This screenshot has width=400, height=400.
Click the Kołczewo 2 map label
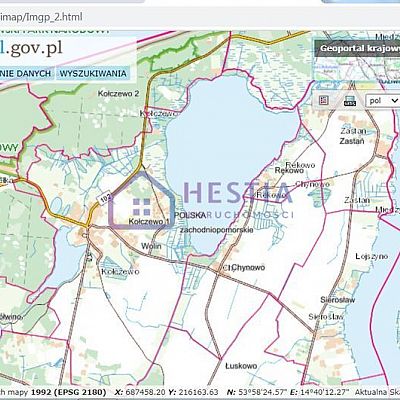118,94
